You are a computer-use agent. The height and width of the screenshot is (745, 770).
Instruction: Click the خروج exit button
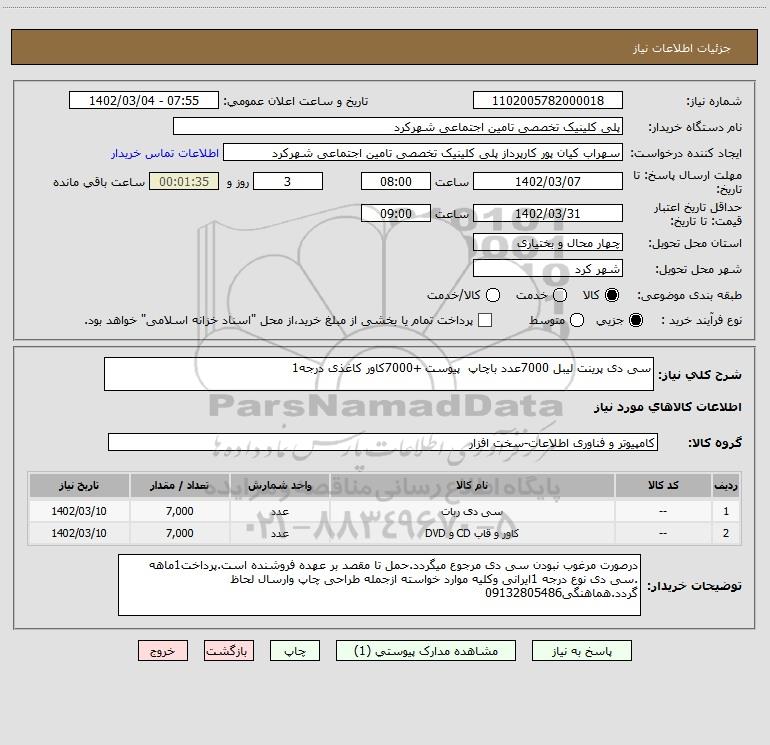coord(163,651)
